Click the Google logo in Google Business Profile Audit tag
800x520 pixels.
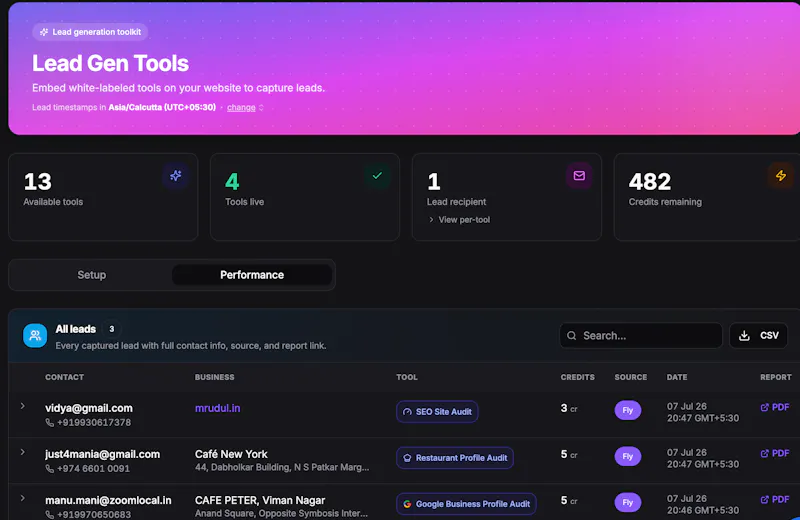[x=407, y=504]
